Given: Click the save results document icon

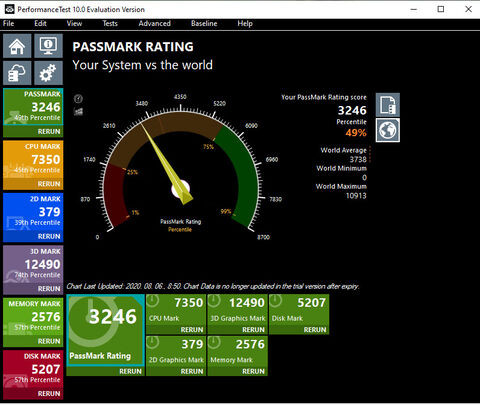Looking at the screenshot, I should pos(388,105).
